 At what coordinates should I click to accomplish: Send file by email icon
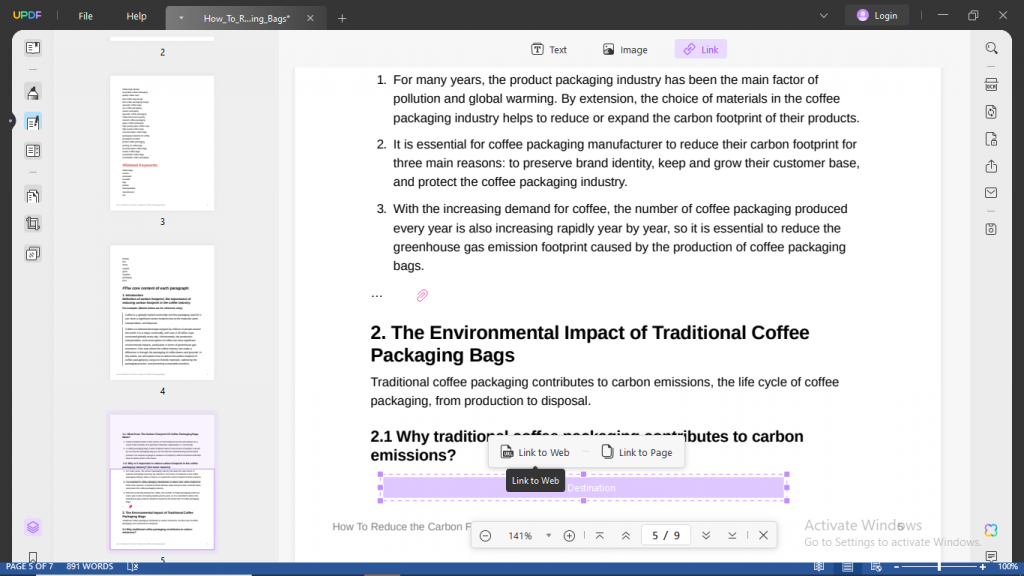991,193
